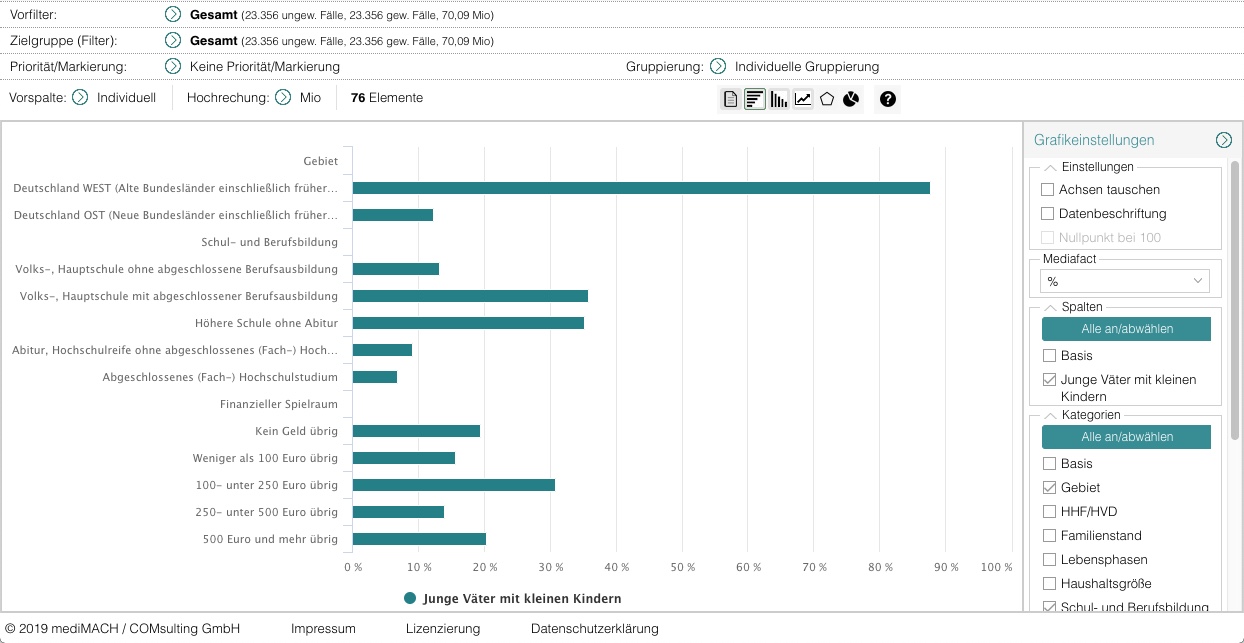The width and height of the screenshot is (1244, 643).
Task: Toggle the Datenbeschriftung checkbox
Action: [1048, 213]
